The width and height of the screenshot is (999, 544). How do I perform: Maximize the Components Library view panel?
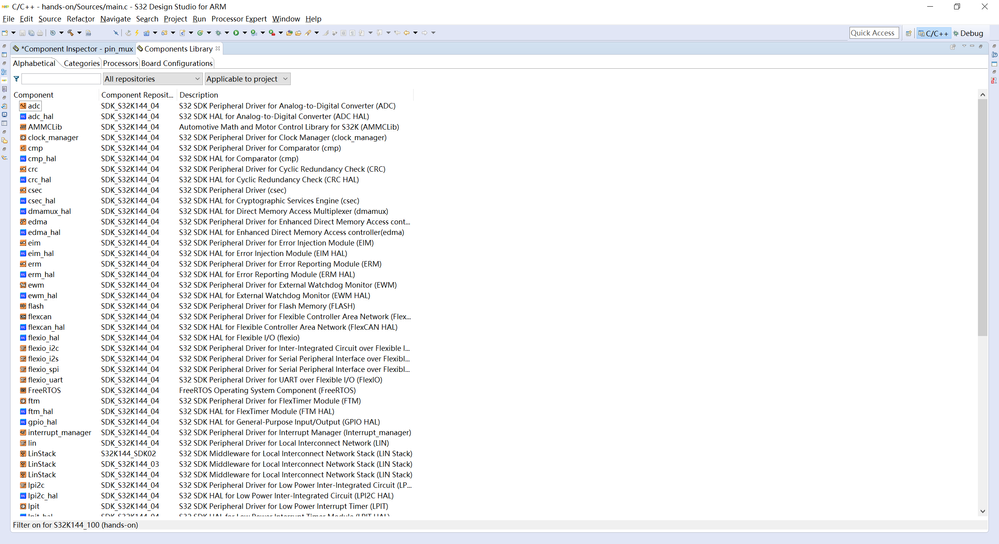click(981, 47)
